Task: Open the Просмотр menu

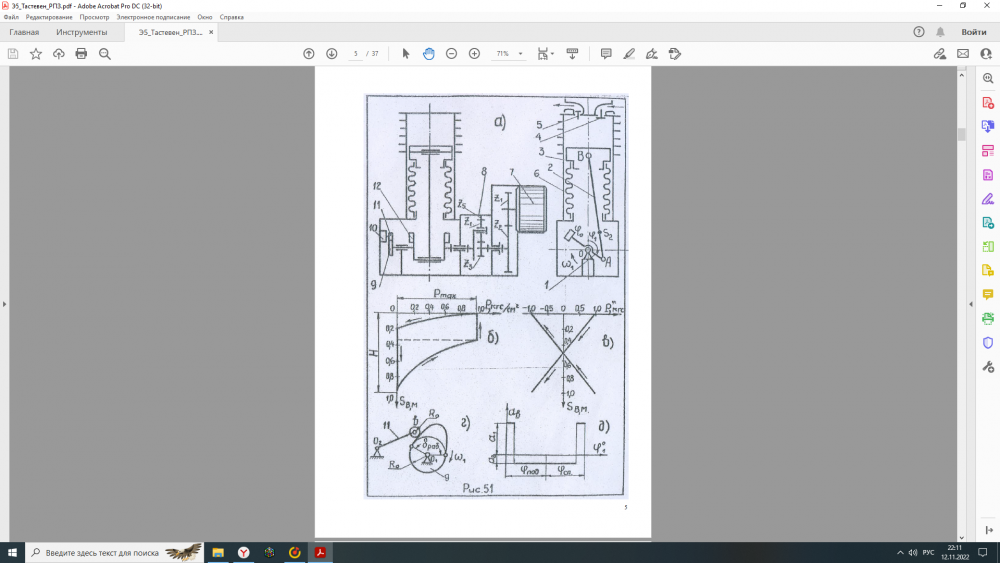Action: point(94,17)
